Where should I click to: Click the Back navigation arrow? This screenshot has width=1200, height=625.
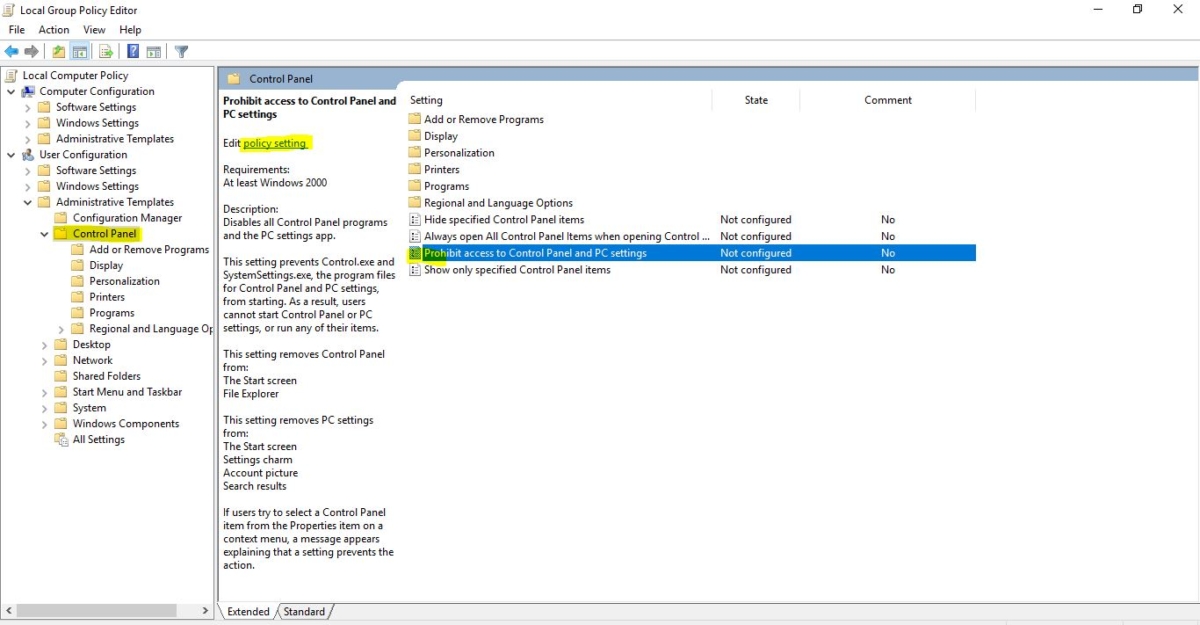[10, 51]
